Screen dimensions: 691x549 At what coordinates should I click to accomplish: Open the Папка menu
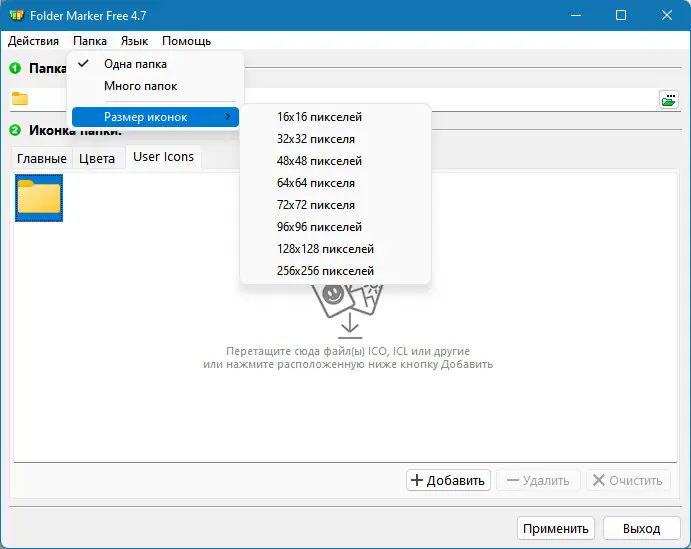coord(90,41)
